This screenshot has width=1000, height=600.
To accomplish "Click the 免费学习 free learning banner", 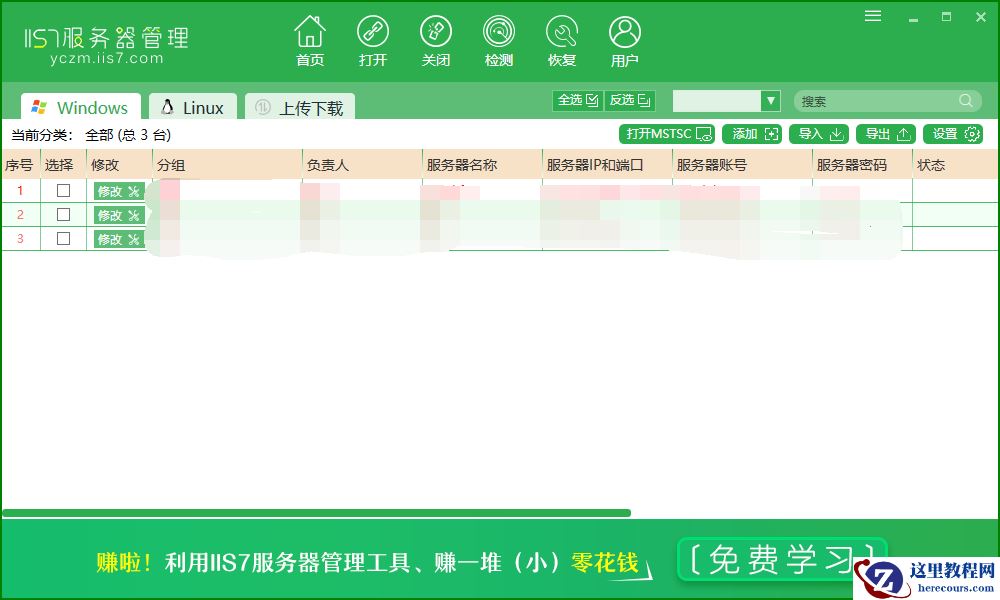I will (782, 558).
